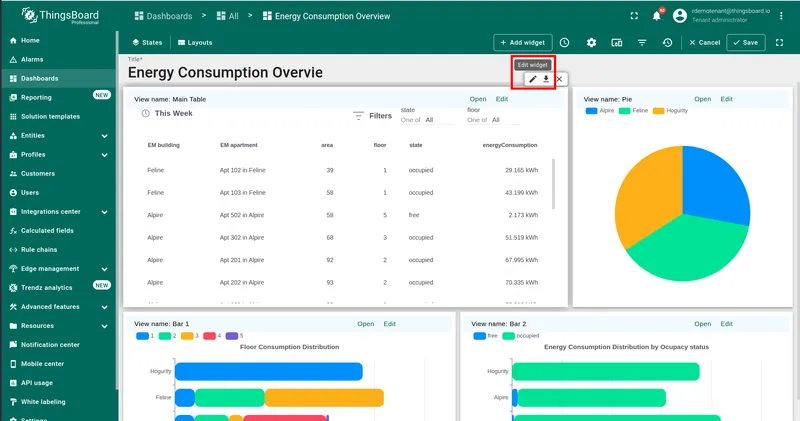Sort by energyConsumption column header

coord(510,145)
